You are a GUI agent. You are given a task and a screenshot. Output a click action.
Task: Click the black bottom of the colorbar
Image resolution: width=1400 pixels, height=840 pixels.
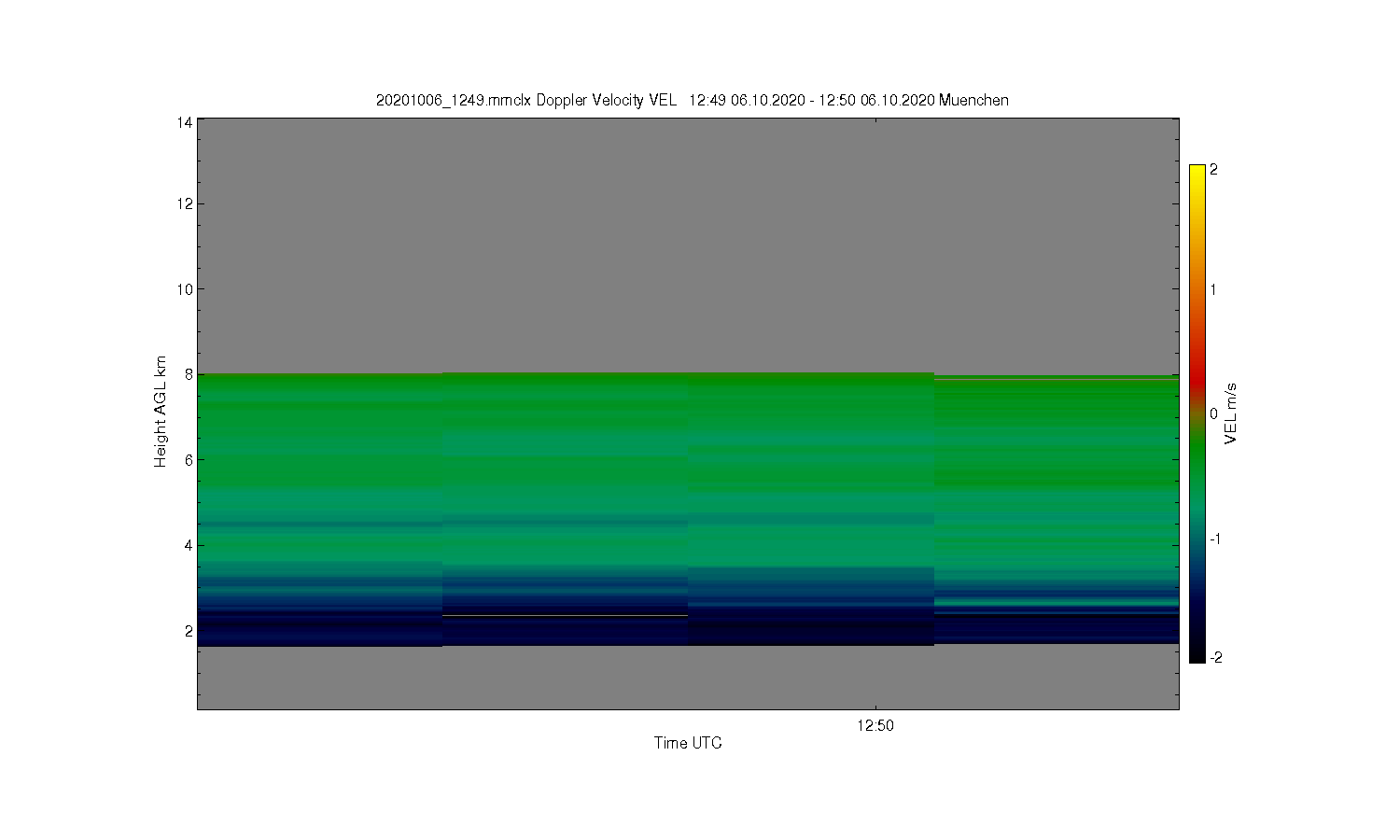coord(1197,655)
